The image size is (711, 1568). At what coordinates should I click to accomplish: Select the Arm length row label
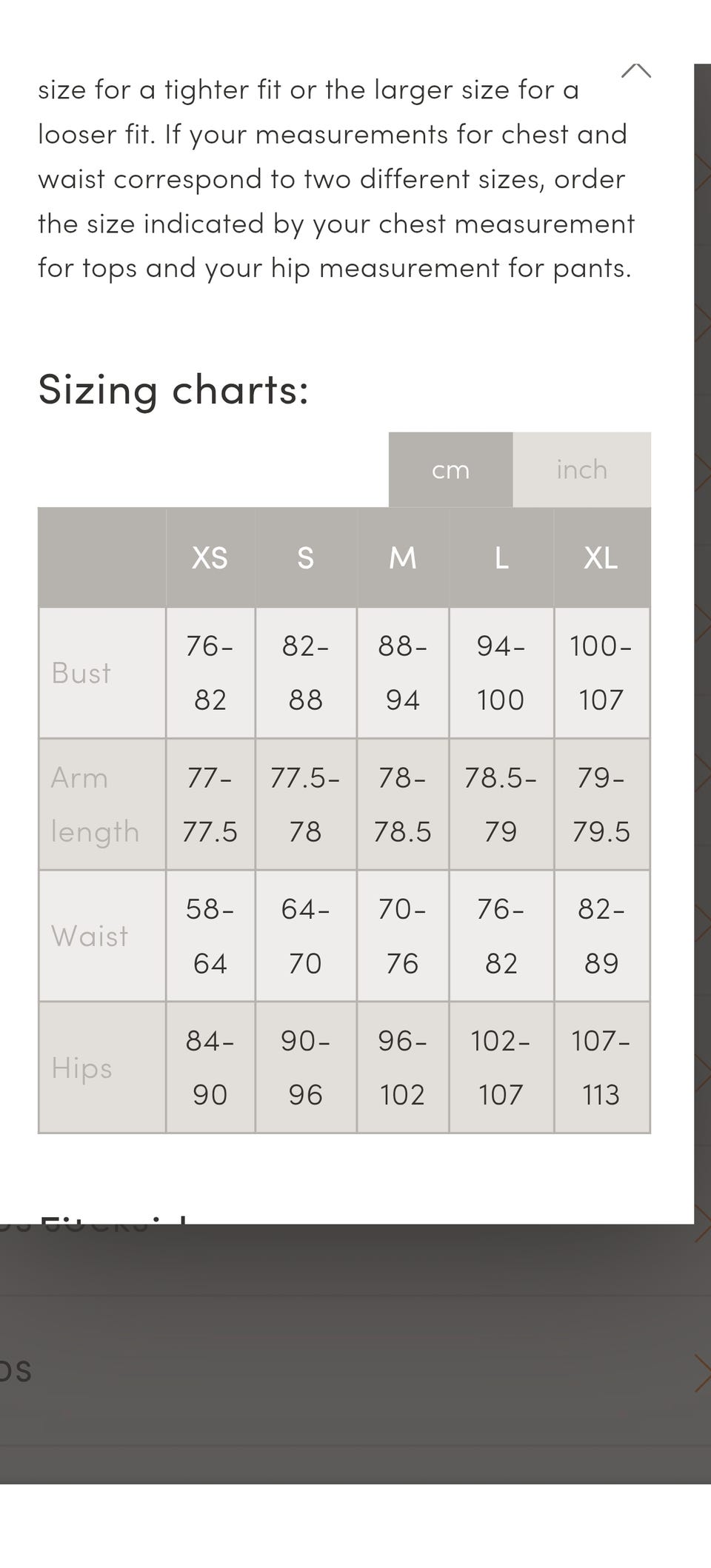95,805
